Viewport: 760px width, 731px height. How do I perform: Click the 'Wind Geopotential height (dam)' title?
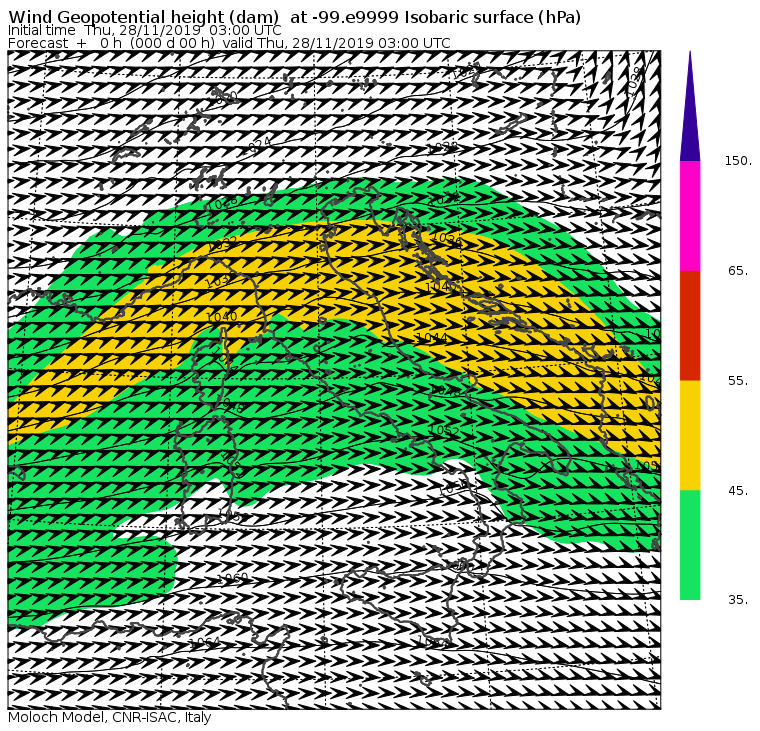point(144,17)
